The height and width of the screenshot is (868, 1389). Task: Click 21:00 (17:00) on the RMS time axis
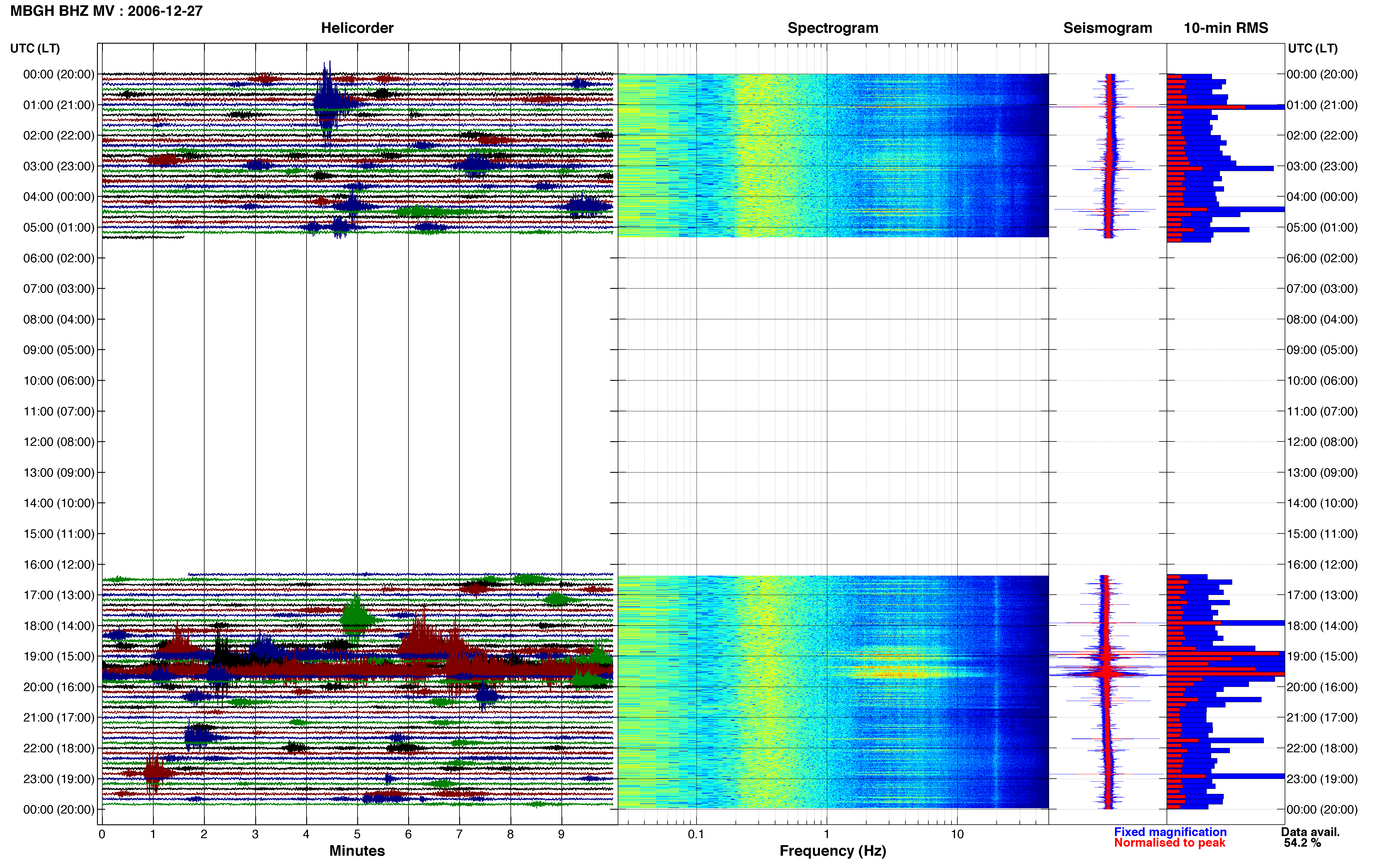(1322, 718)
